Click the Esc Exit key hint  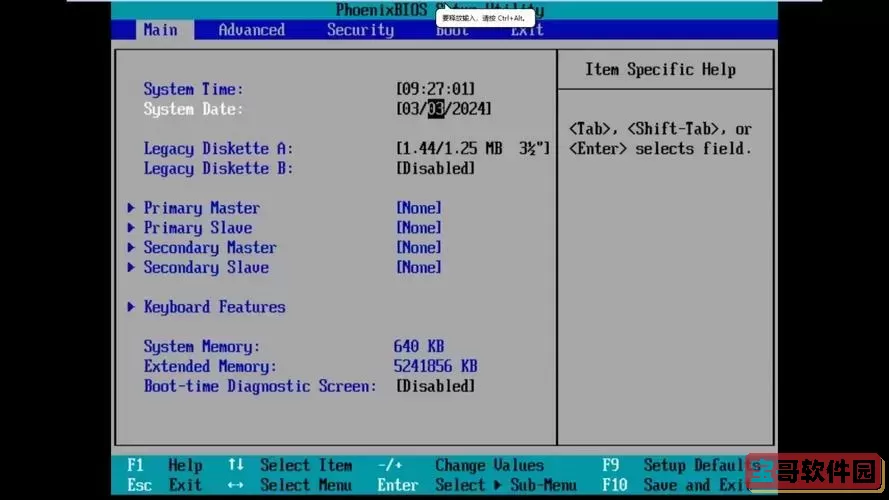click(165, 485)
